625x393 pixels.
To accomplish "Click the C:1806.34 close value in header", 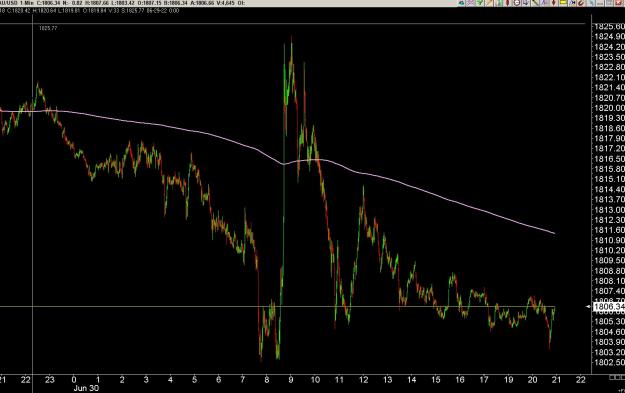I will (48, 3).
